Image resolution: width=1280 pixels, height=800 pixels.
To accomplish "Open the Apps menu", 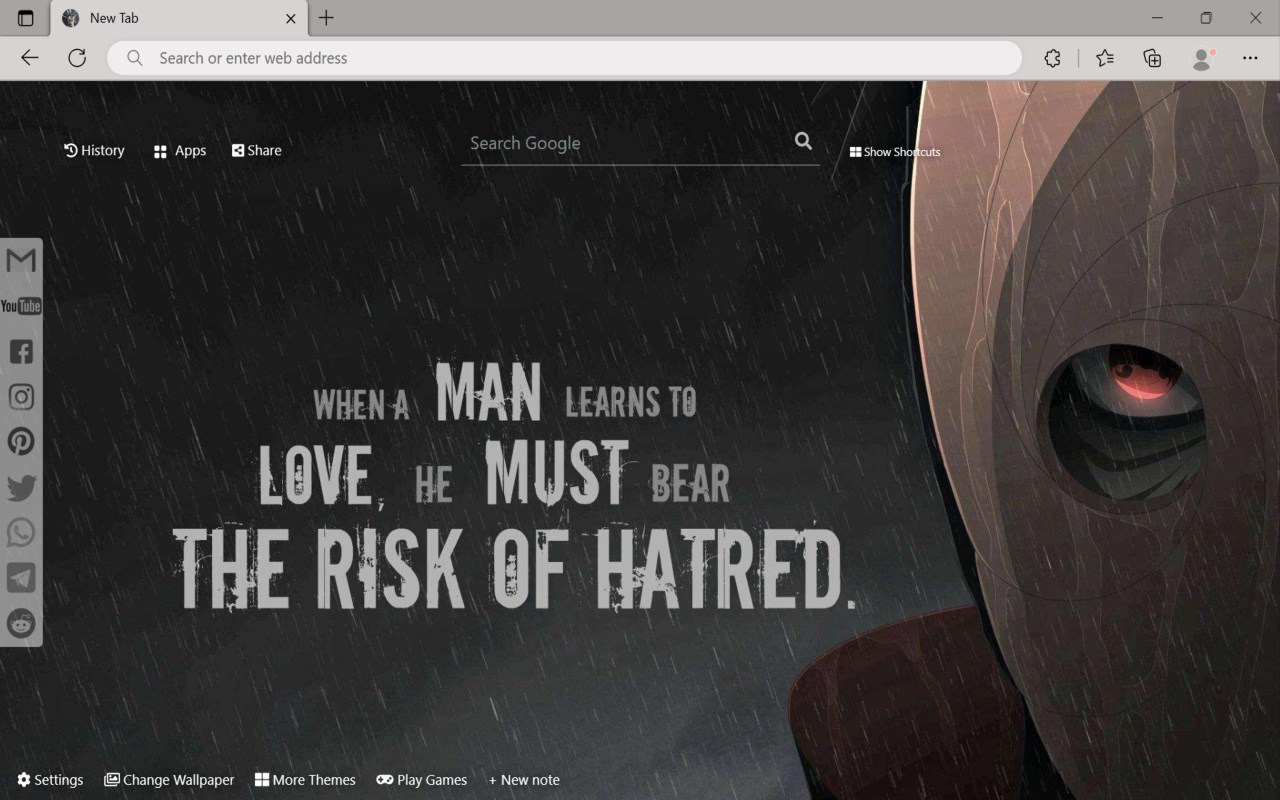I will pos(180,151).
